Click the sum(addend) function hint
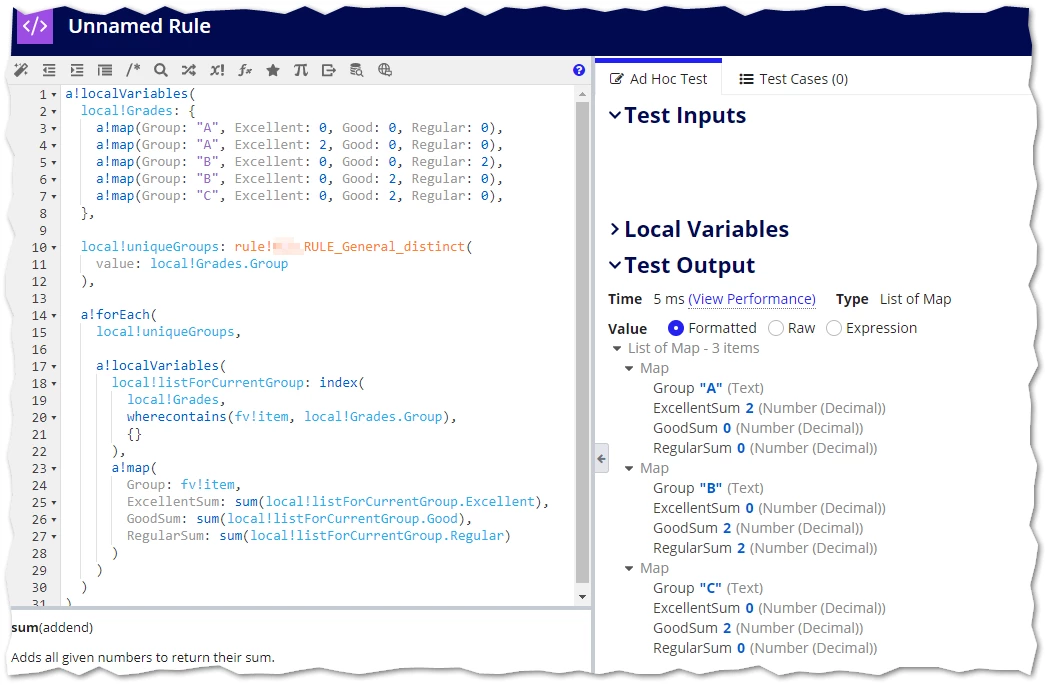 coord(52,628)
